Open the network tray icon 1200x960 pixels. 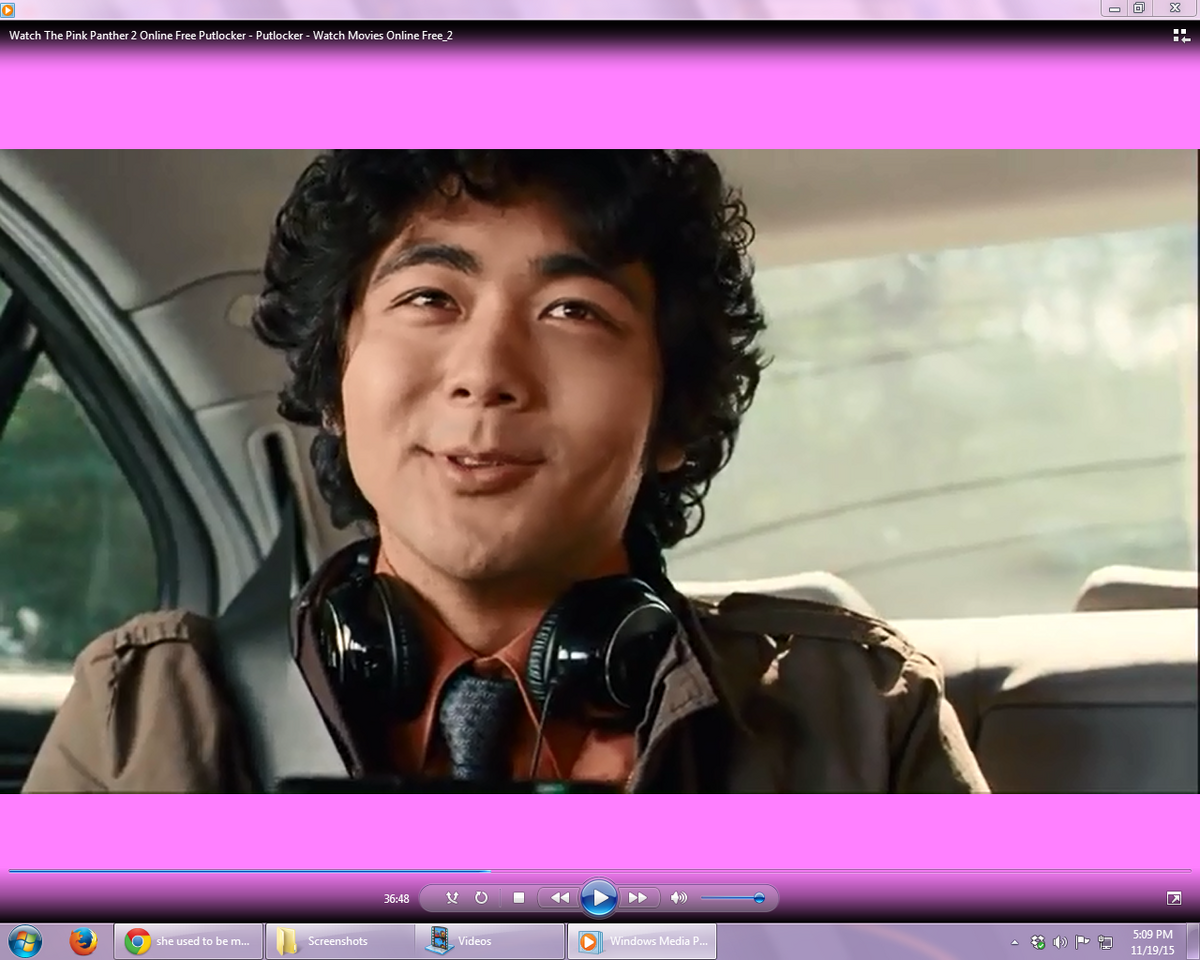pyautogui.click(x=1105, y=942)
